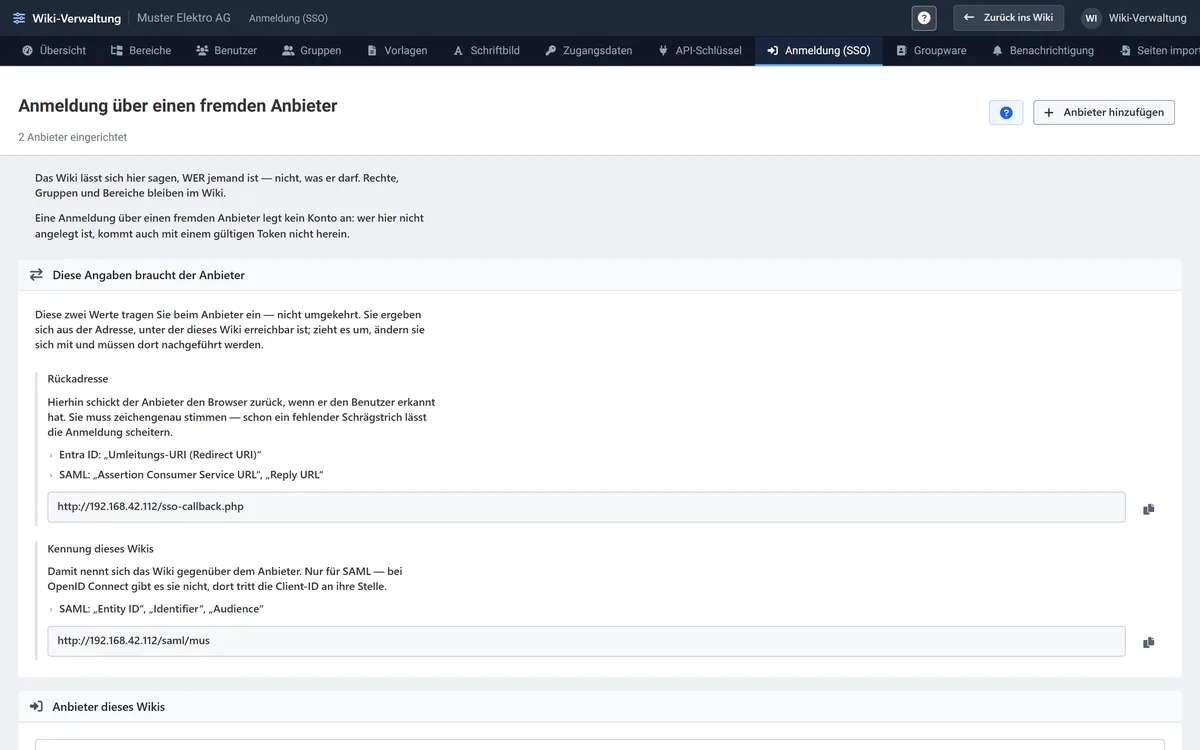Viewport: 1200px width, 750px height.
Task: Open the Wiki-Verwaltung user menu label
Action: [1147, 18]
